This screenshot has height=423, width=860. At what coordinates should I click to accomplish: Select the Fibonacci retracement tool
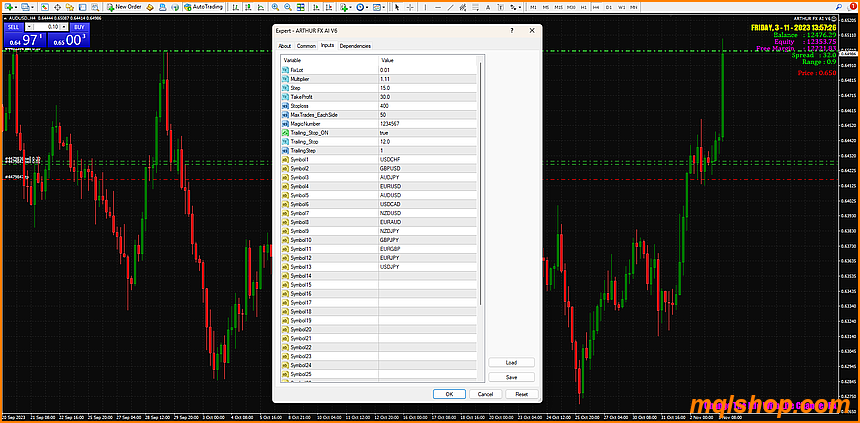[x=475, y=7]
